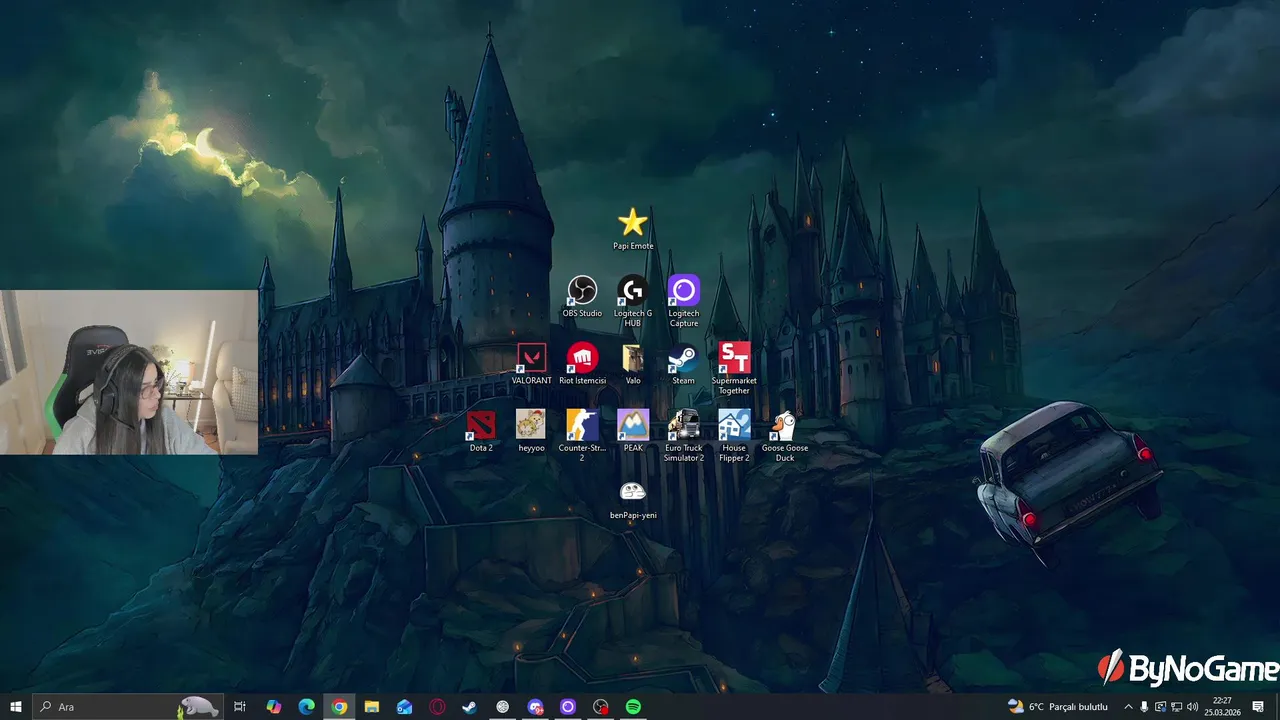
Task: Open Outlook mail from the taskbar
Action: point(405,707)
